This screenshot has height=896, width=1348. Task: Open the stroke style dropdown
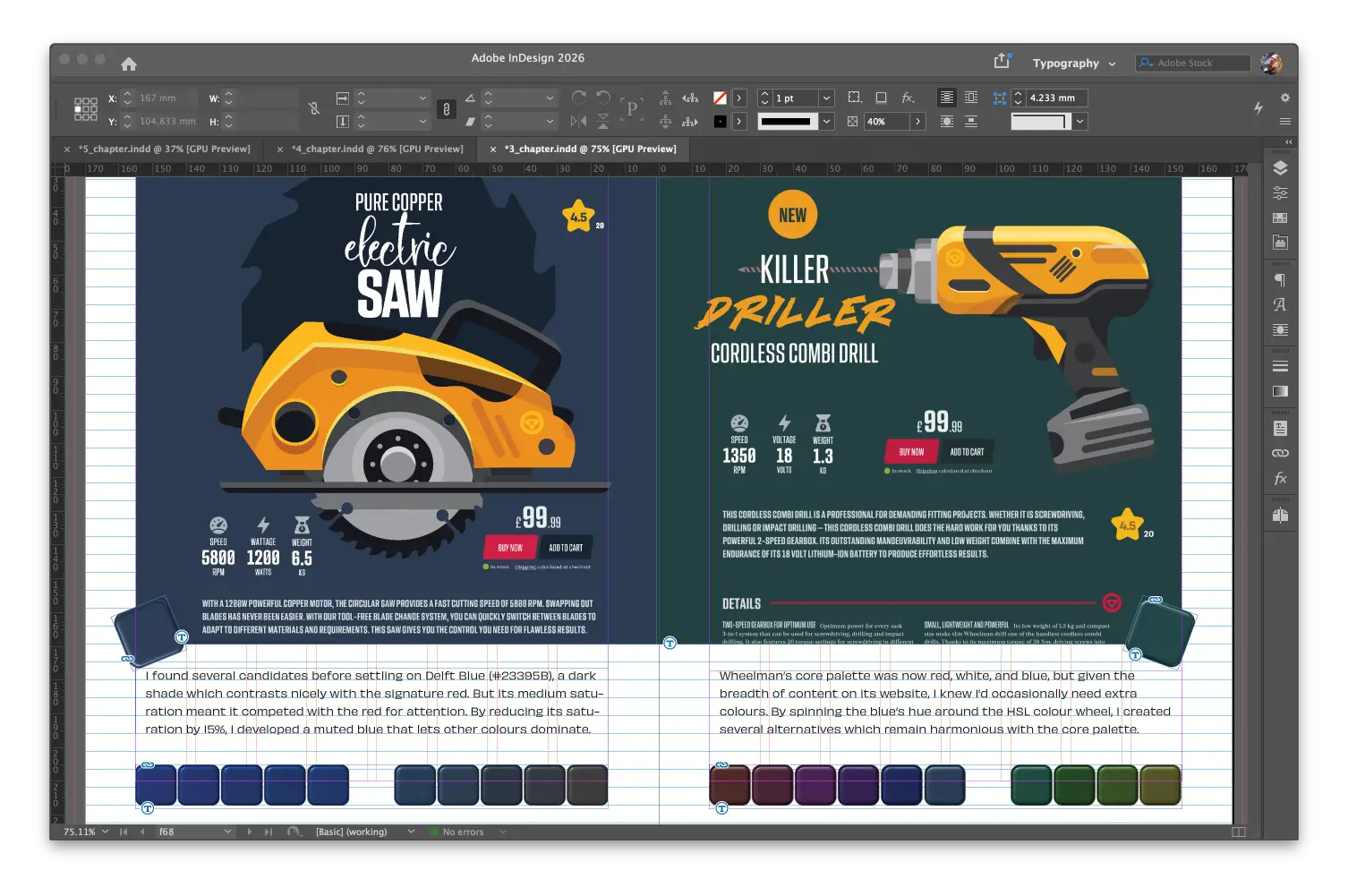[827, 121]
